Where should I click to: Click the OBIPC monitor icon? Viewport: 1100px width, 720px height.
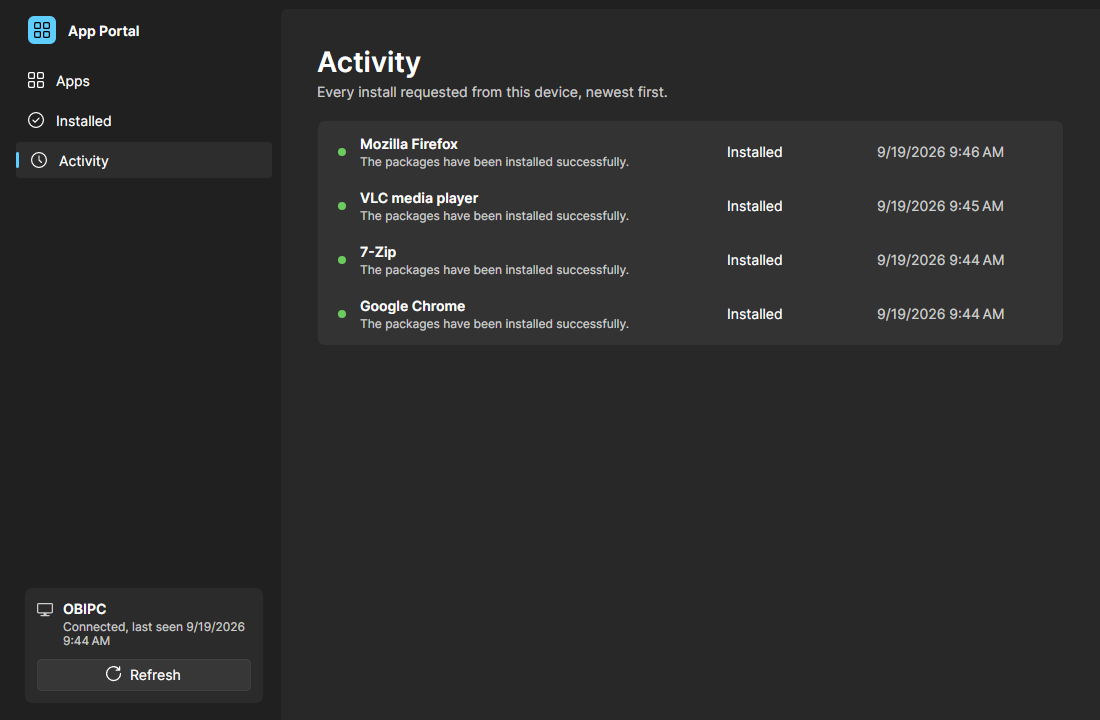click(x=45, y=609)
